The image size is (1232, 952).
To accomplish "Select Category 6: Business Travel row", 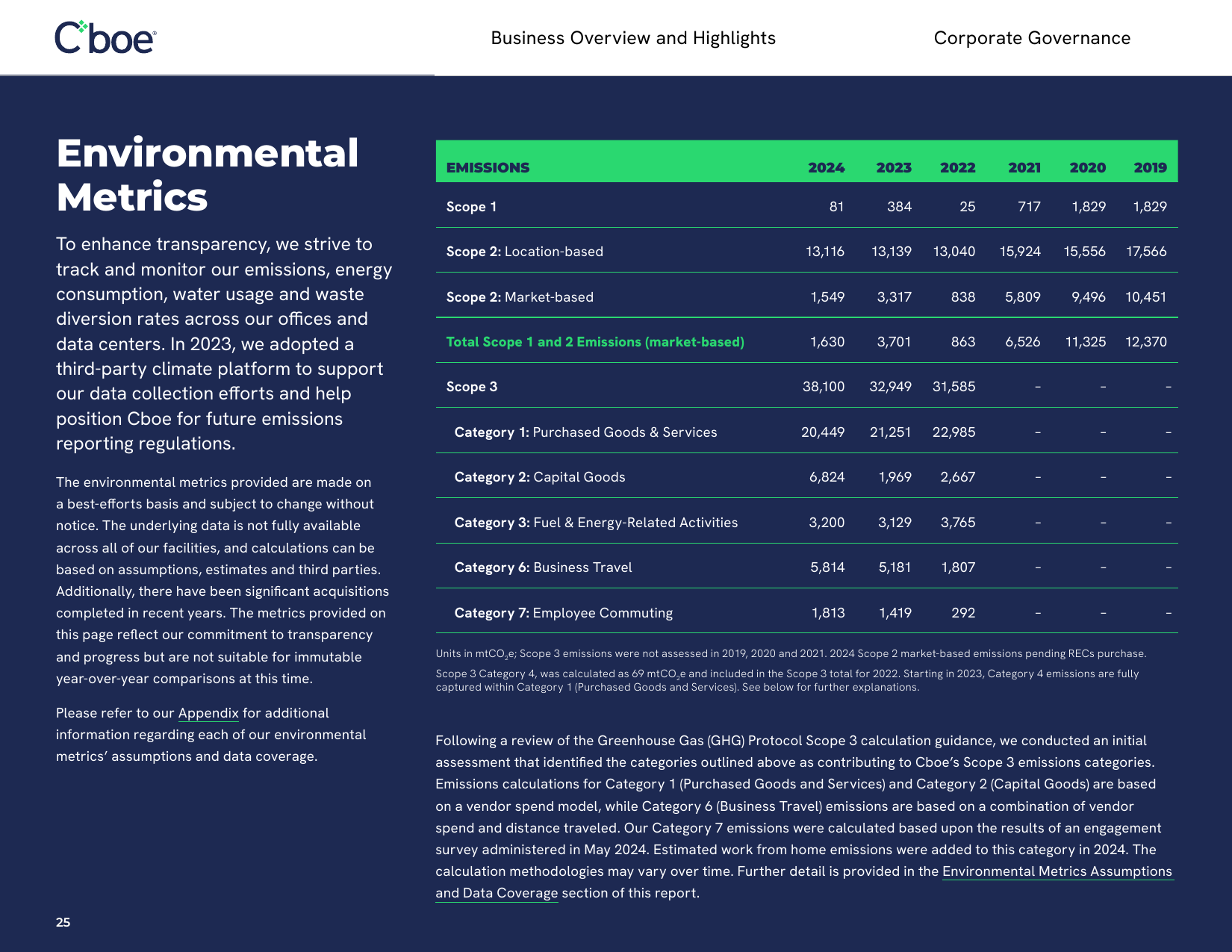I will [543, 567].
